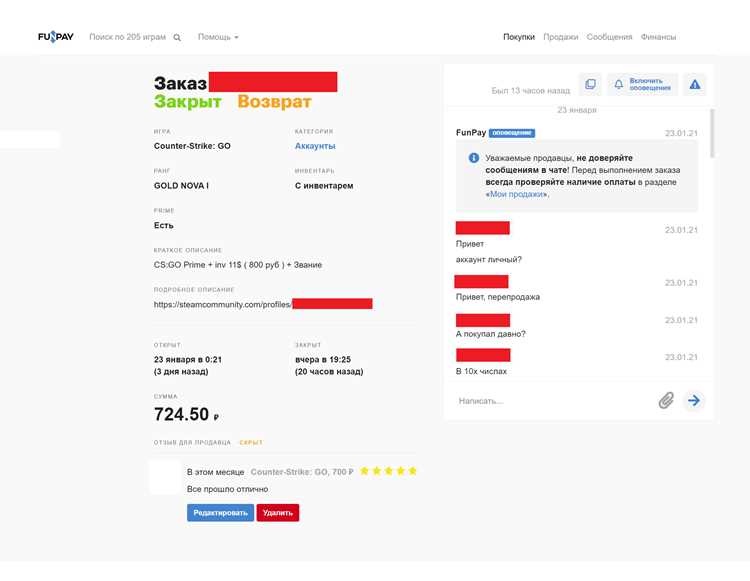
Task: Click the Редактировать review button
Action: tap(221, 513)
